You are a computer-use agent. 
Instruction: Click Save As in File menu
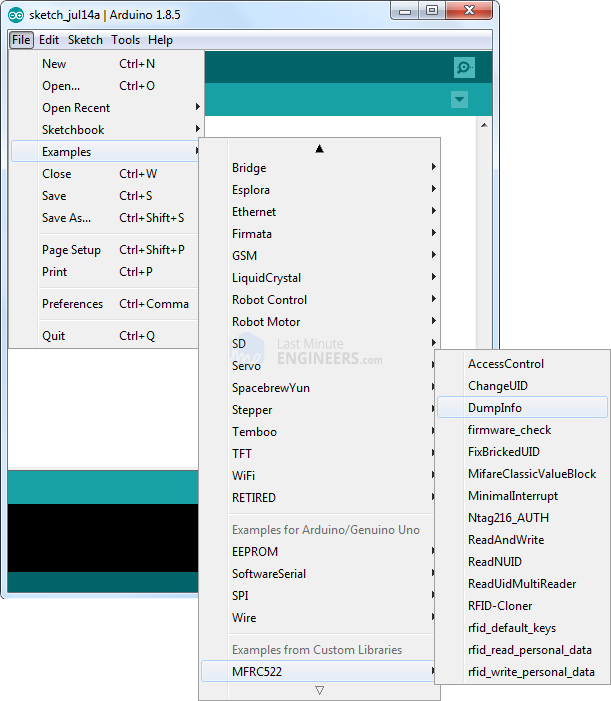pos(66,218)
